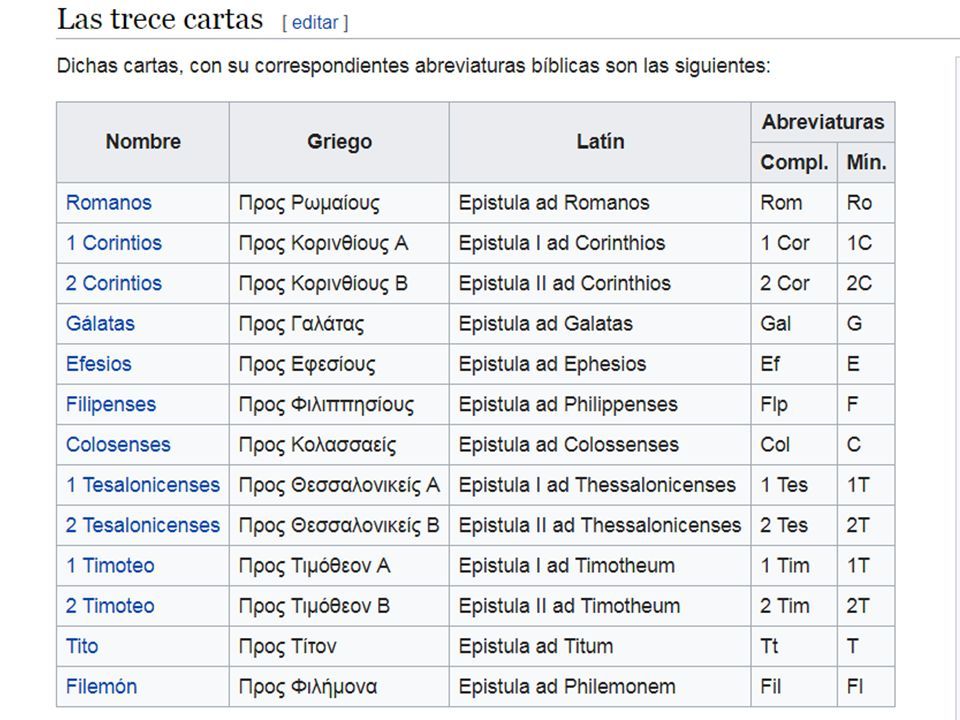Click the Latín column header
Viewport: 960px width, 720px height.
(600, 142)
